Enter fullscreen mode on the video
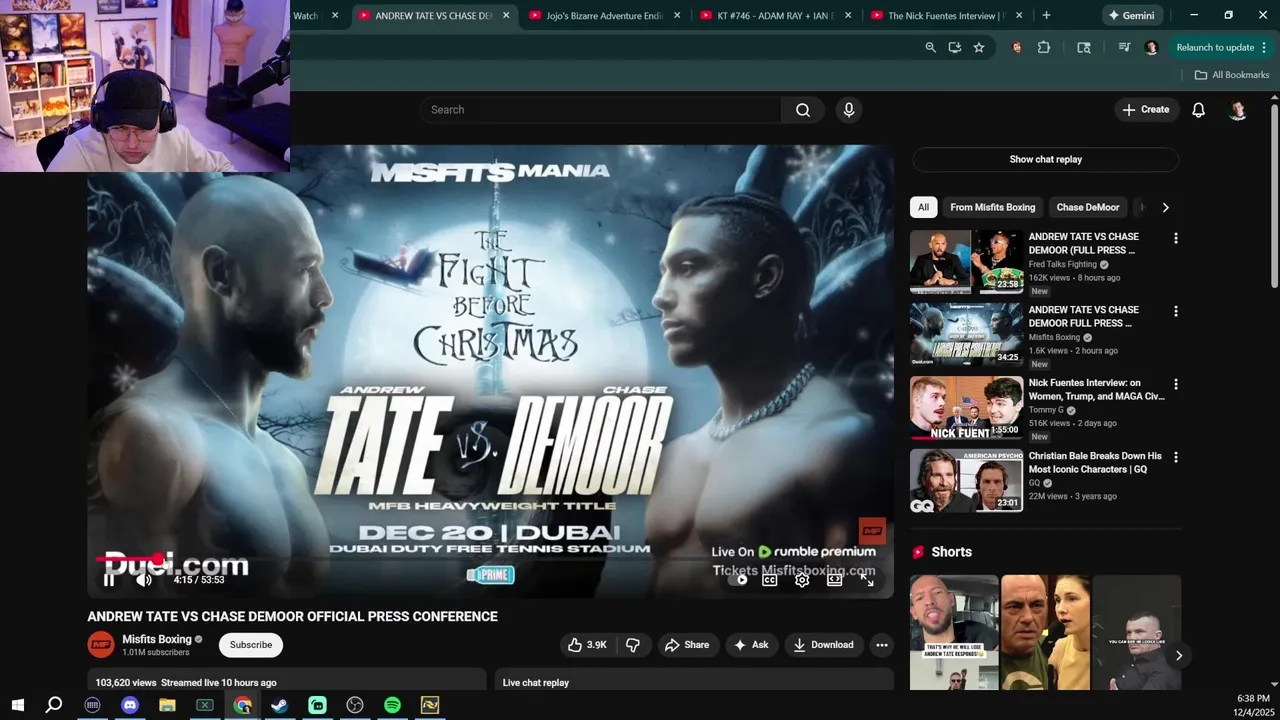 click(867, 580)
